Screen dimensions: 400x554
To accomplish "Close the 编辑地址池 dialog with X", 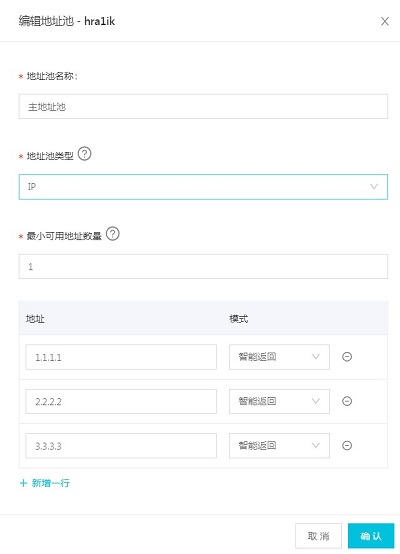I will (x=385, y=21).
